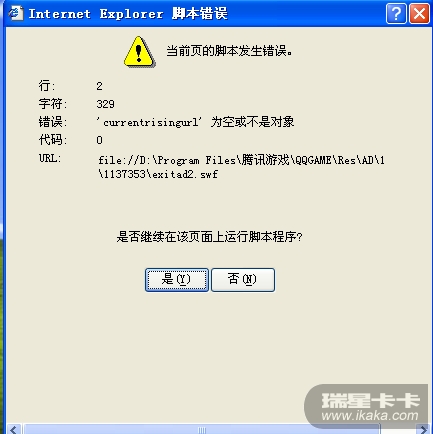Click the yellow warning triangle icon
The image size is (433, 434).
(139, 52)
